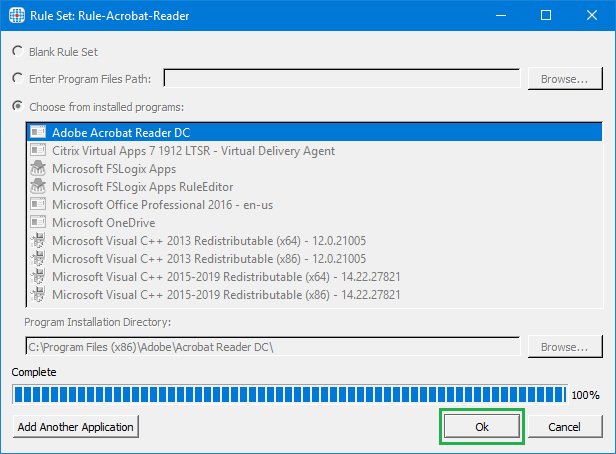Click the 100% progress label
This screenshot has height=454, width=616.
(x=585, y=395)
